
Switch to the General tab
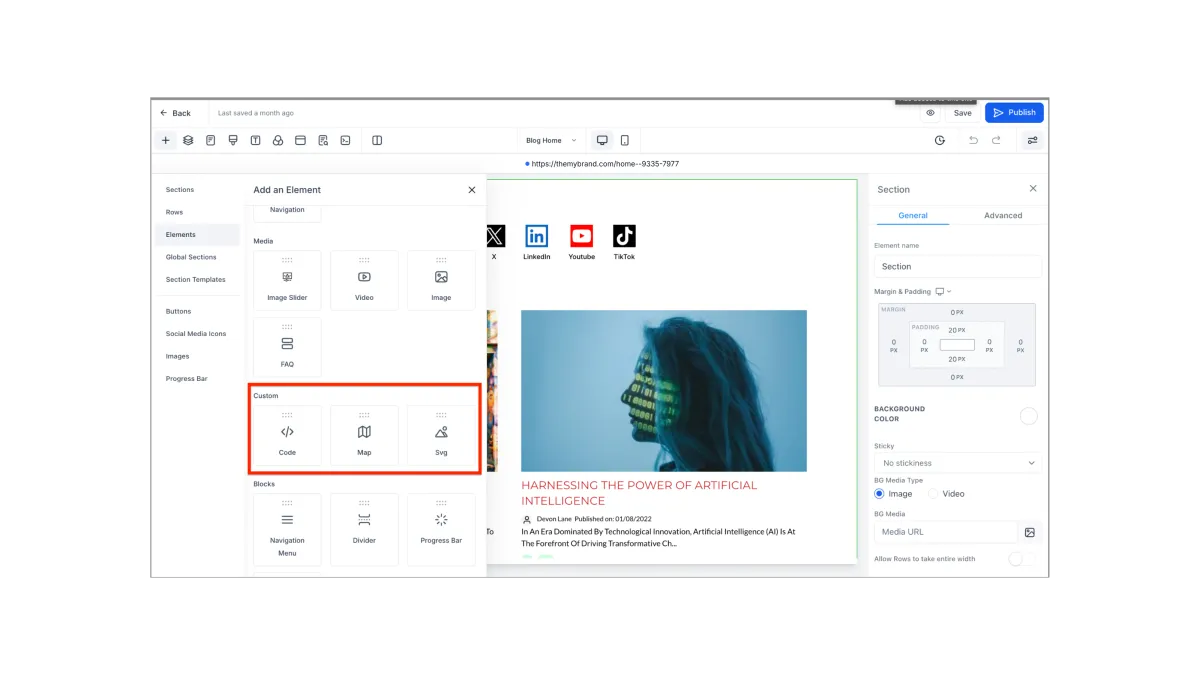point(913,215)
